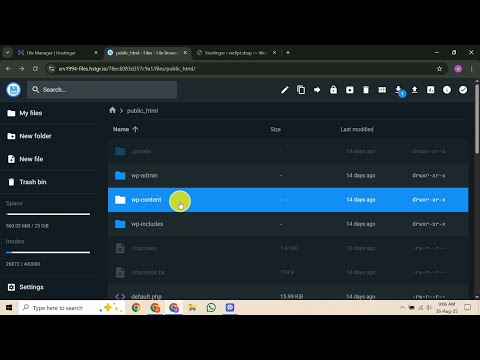Open WhatsApp from the taskbar
The image size is (480, 360).
coord(211,307)
